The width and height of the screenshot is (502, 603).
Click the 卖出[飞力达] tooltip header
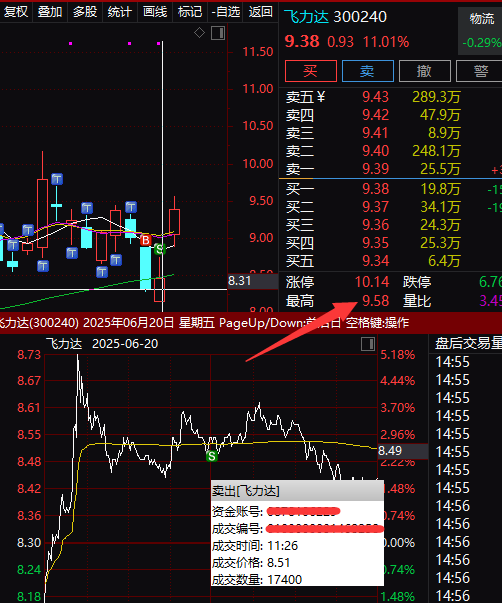pyautogui.click(x=297, y=491)
